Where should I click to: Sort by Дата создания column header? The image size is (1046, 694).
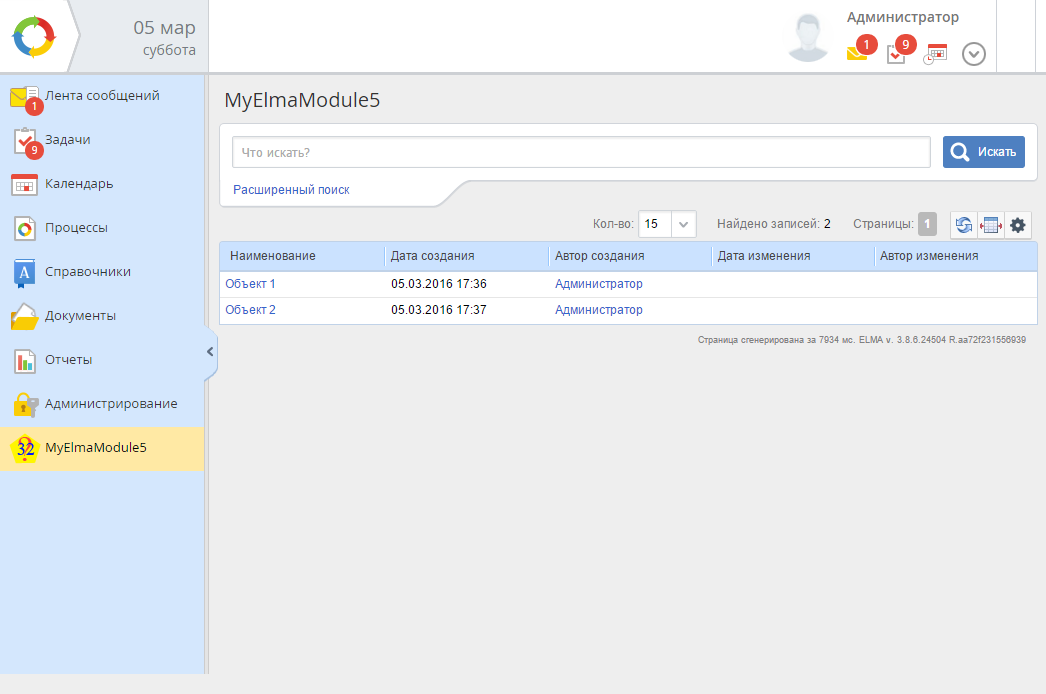tap(432, 256)
